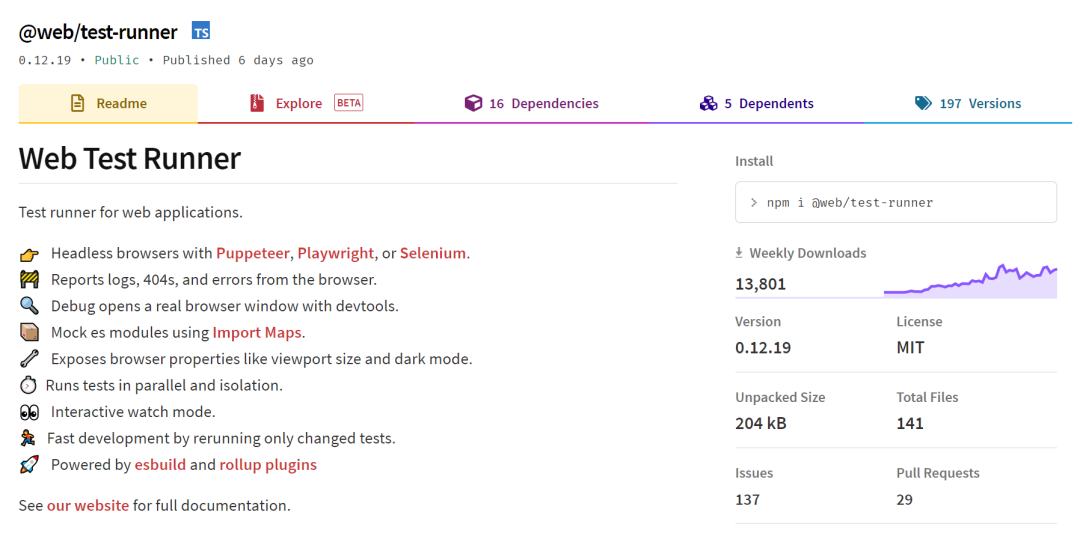Visit the rollup plugins link
The height and width of the screenshot is (533, 1080).
tap(268, 464)
